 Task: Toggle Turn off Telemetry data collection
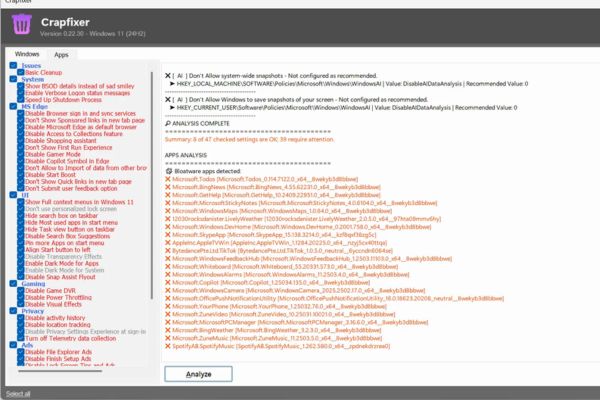(x=21, y=338)
